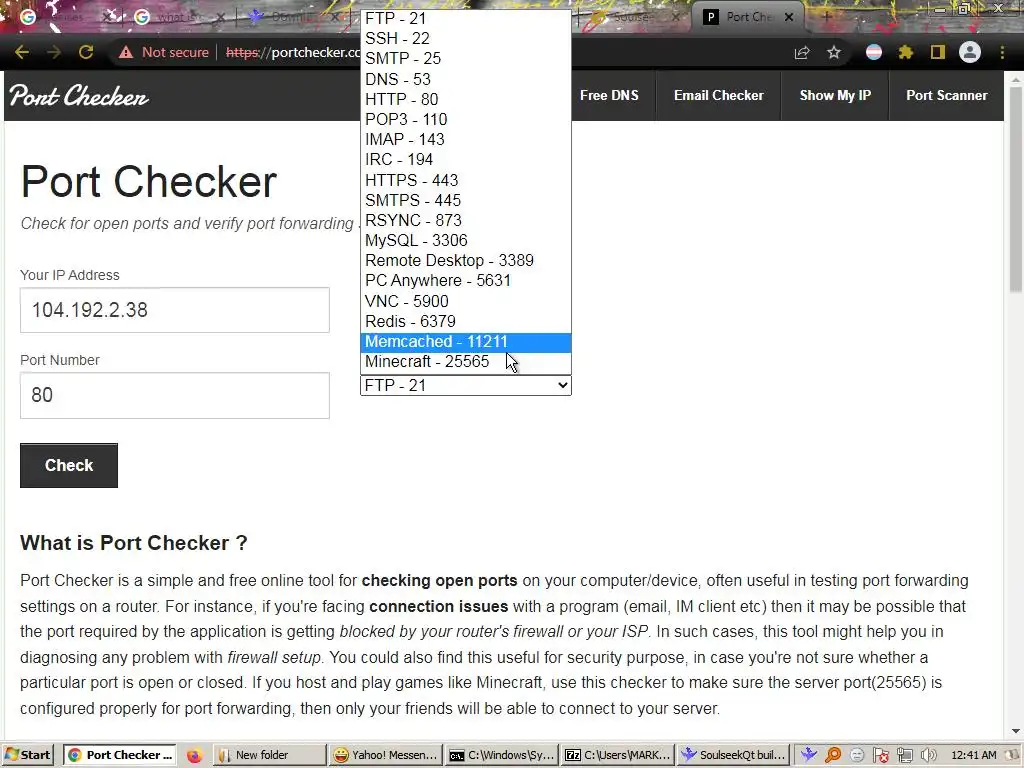Select POP3 - 110 from the port list

[x=466, y=120]
